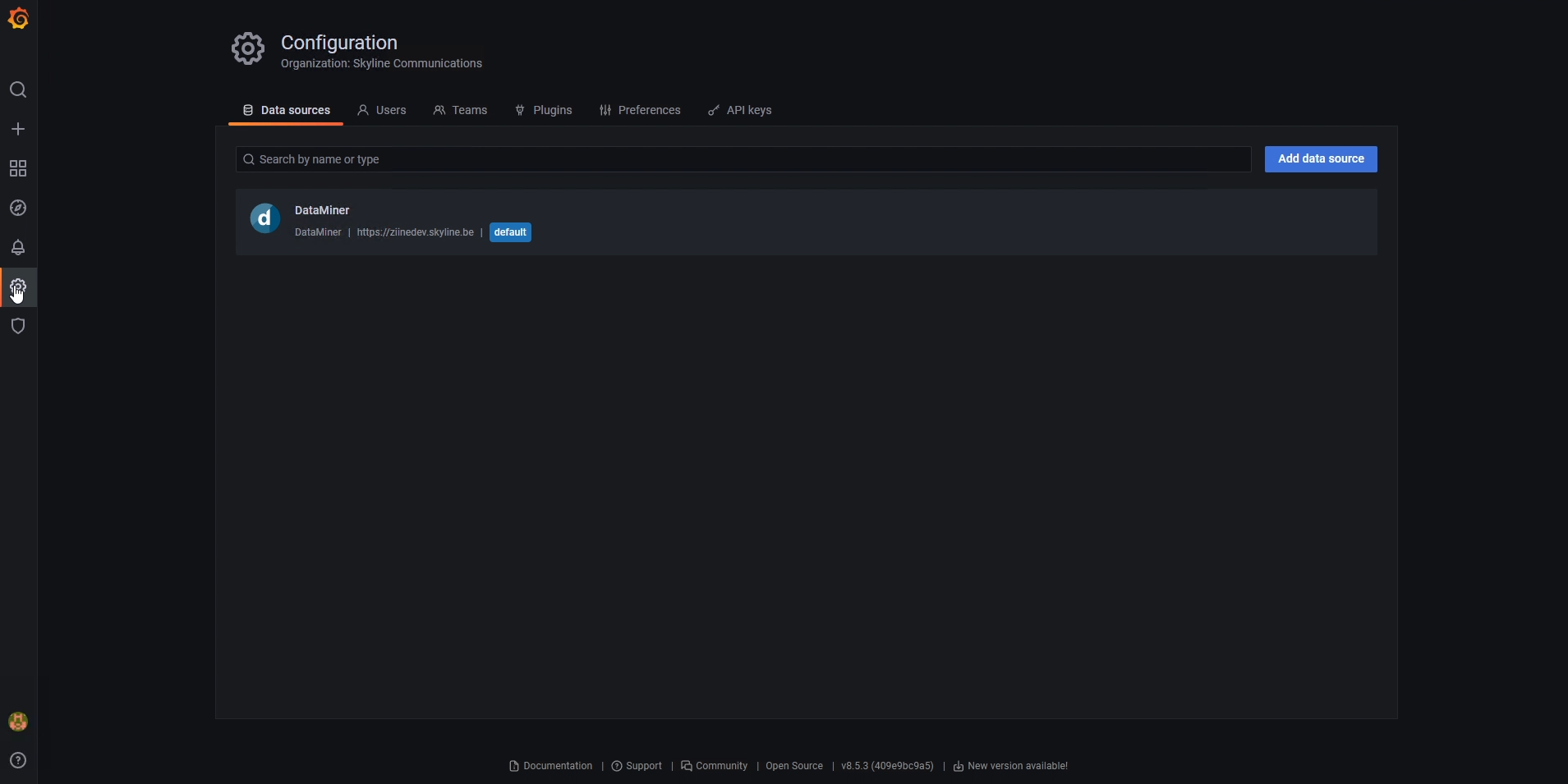Open the Create plus icon in sidebar
Image resolution: width=1568 pixels, height=784 pixels.
coord(18,129)
